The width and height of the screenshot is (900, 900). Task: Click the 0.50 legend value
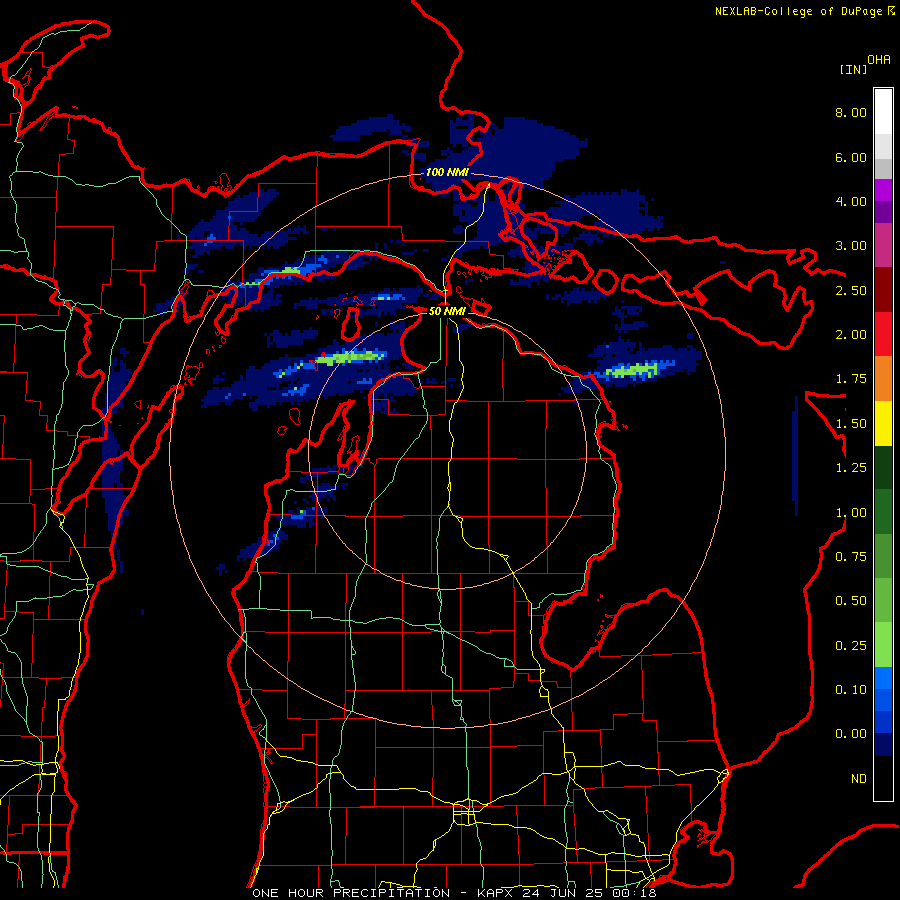click(x=851, y=601)
